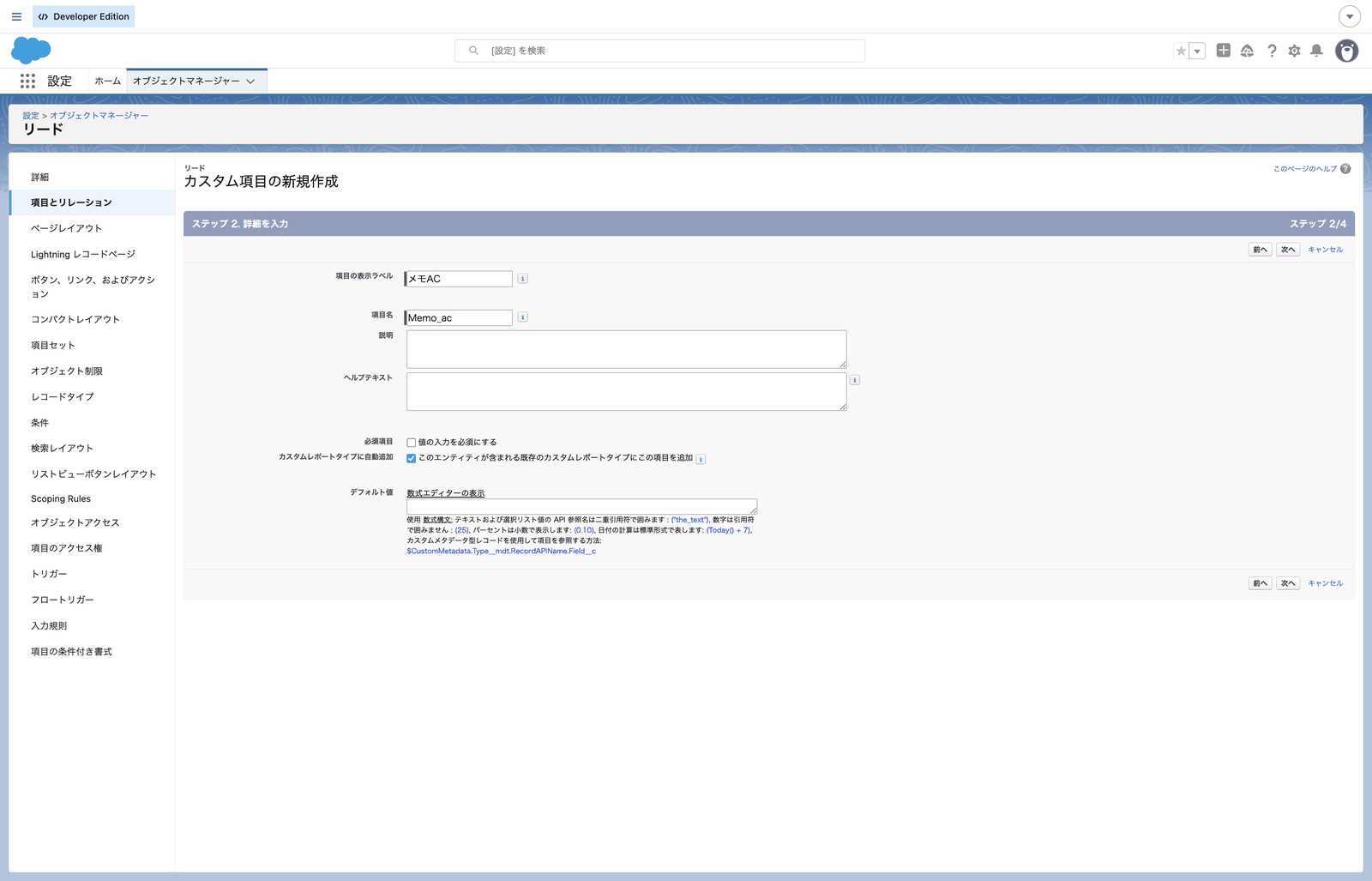Open the App Launcher grid icon

click(27, 81)
